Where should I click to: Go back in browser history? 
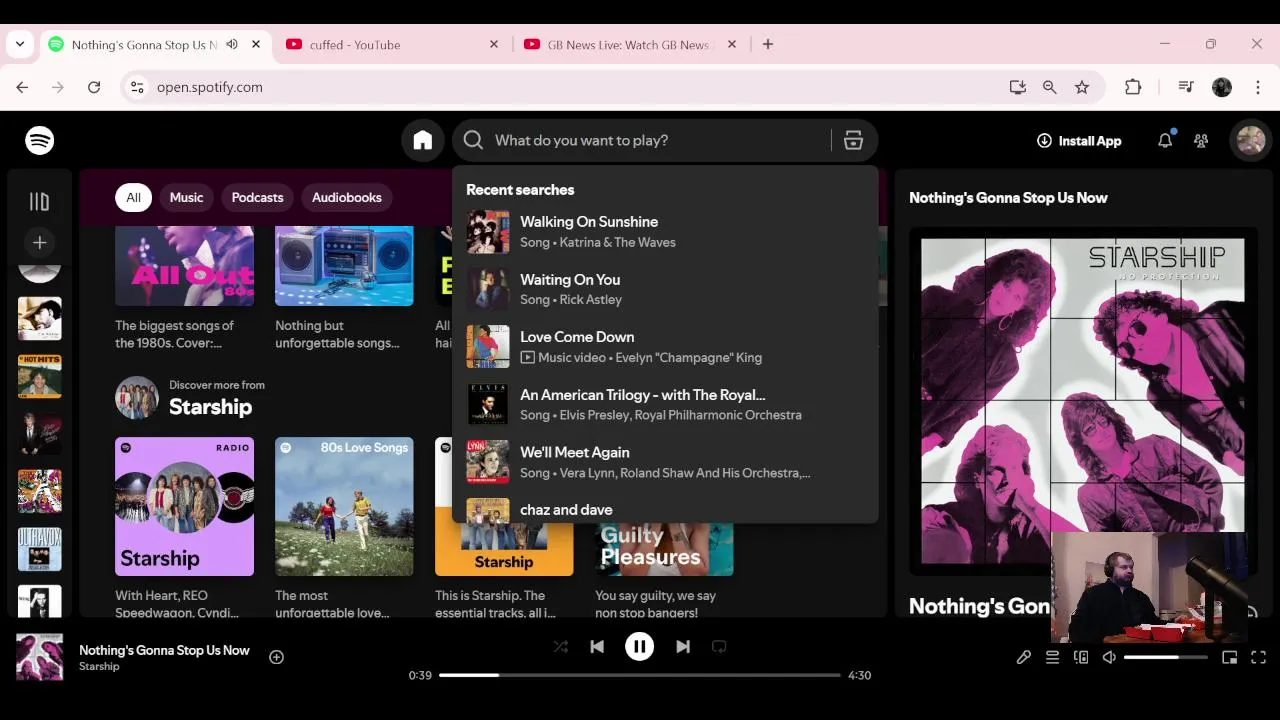point(22,88)
